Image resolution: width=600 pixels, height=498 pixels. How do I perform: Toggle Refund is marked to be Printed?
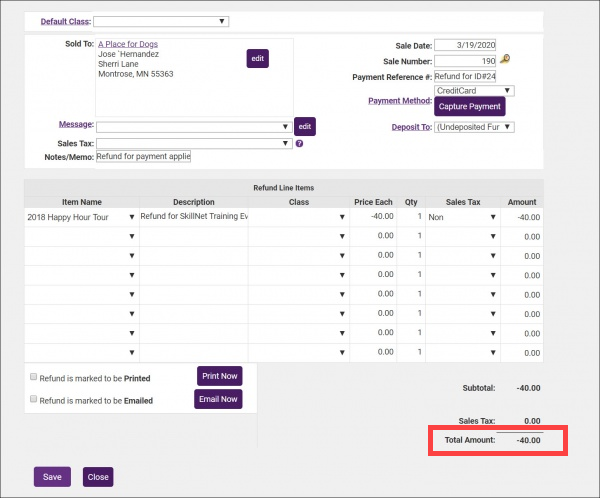coord(33,378)
